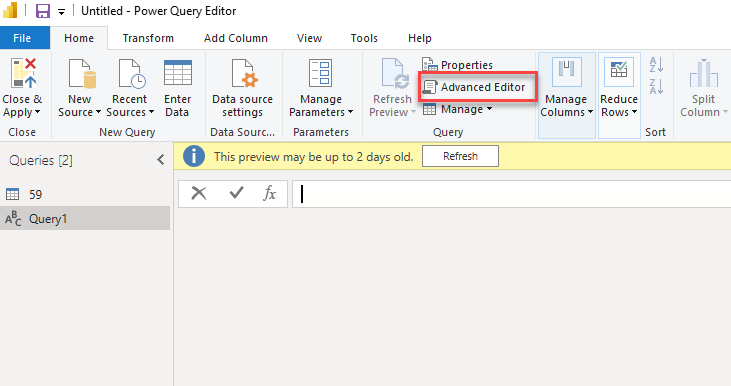Screen dimensions: 731x386
Task: Open Data source settings
Action: 242,88
